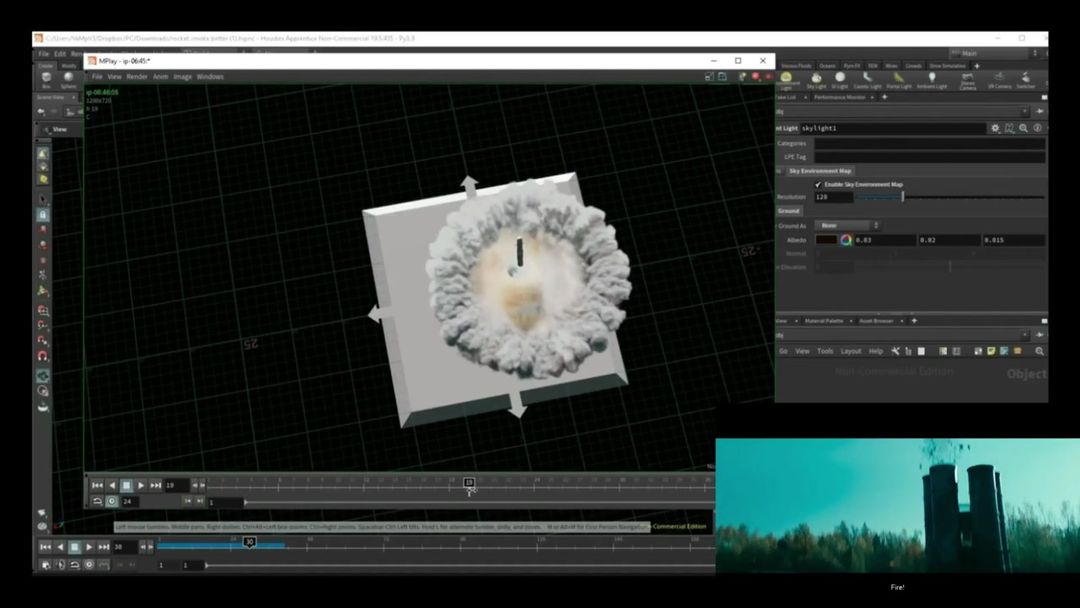Viewport: 1080px width, 608px height.
Task: Open Performance Monitor pane tab
Action: point(839,97)
